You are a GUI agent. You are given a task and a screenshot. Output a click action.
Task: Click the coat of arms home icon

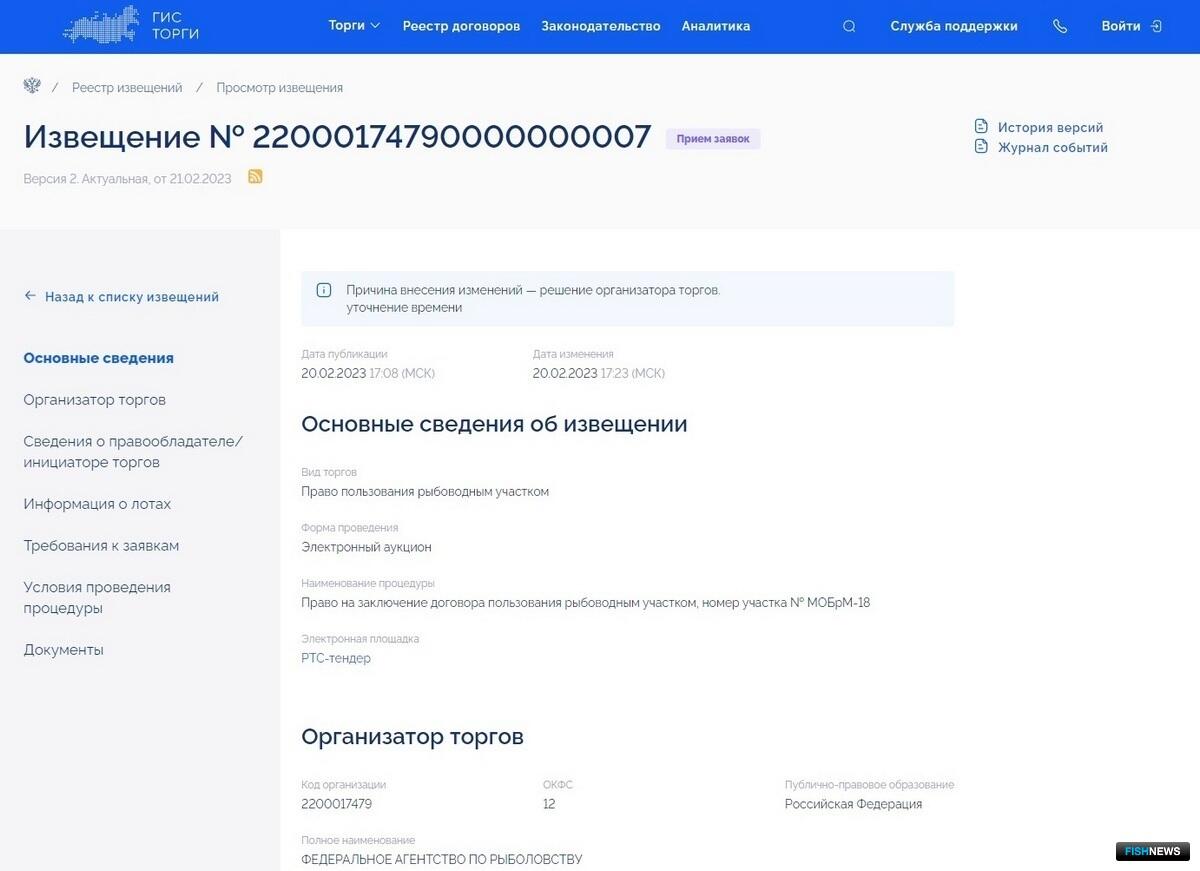click(x=32, y=87)
